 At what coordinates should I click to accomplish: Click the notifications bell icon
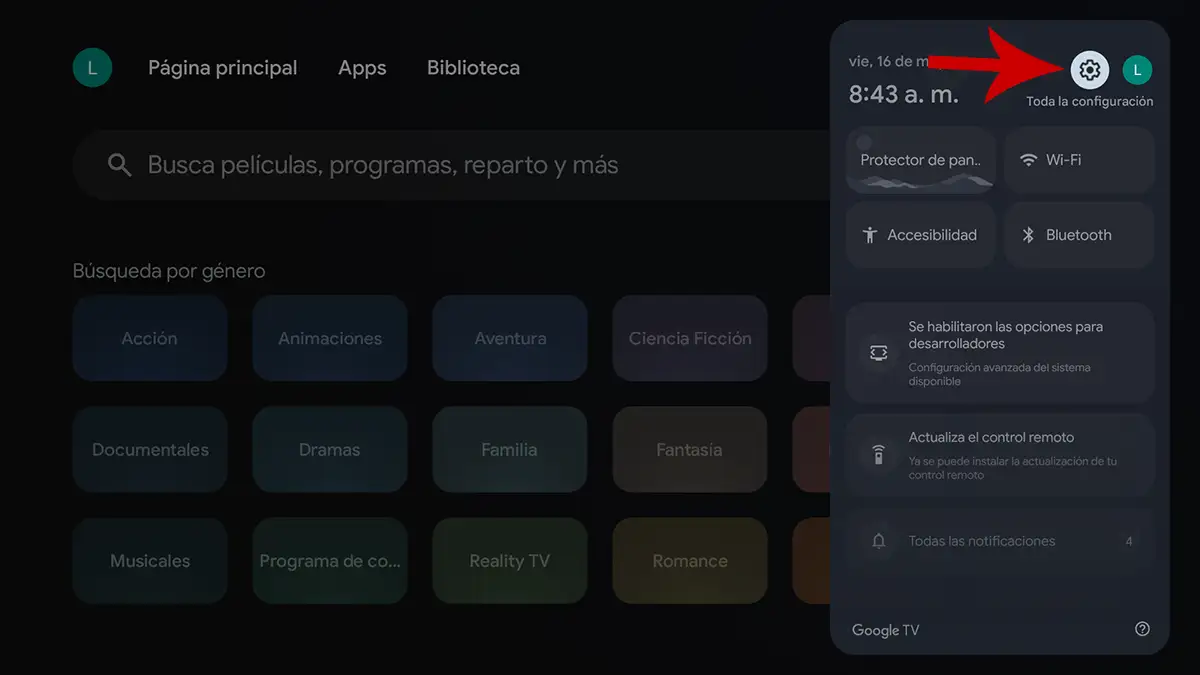[877, 541]
